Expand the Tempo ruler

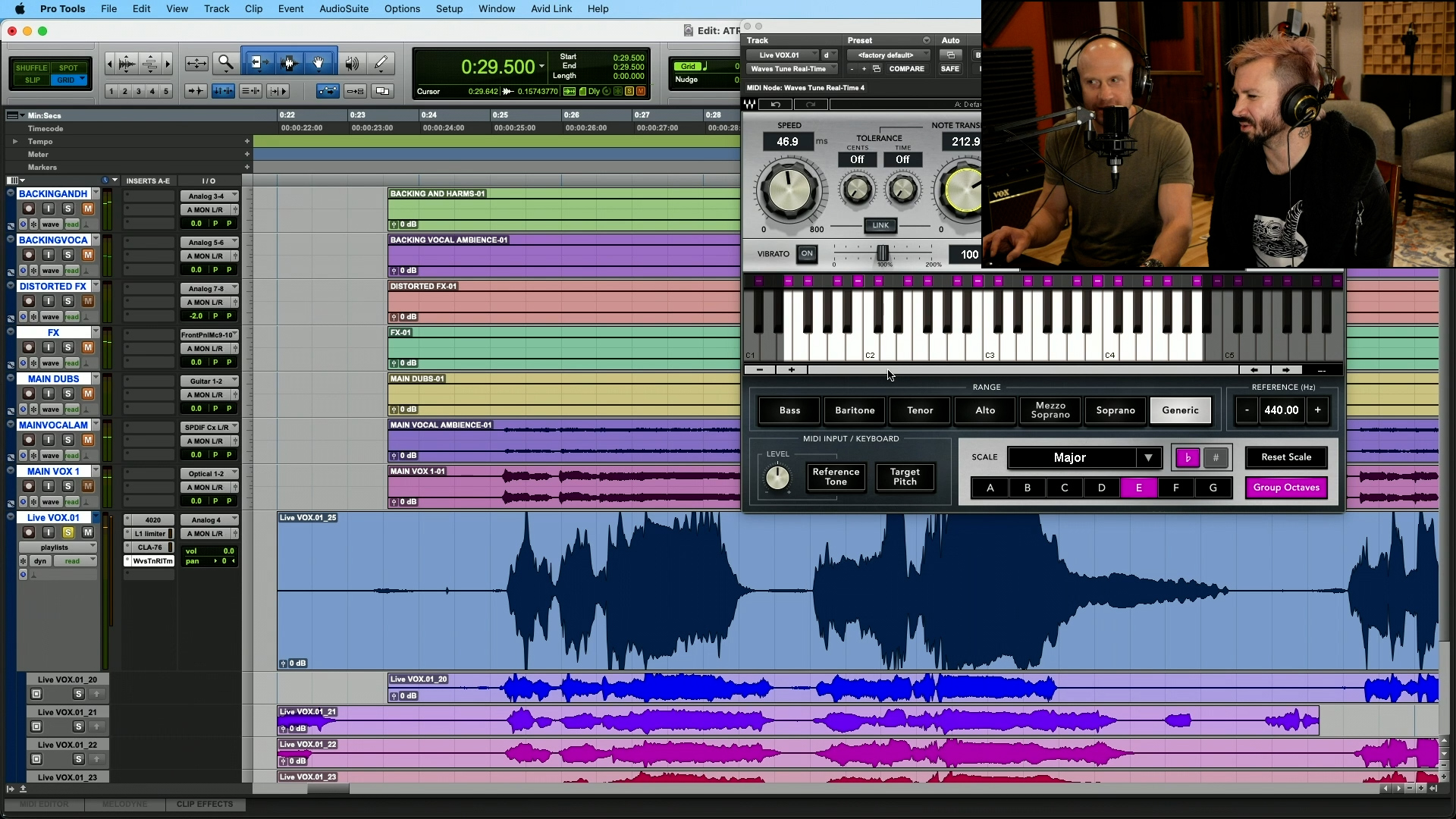point(14,141)
